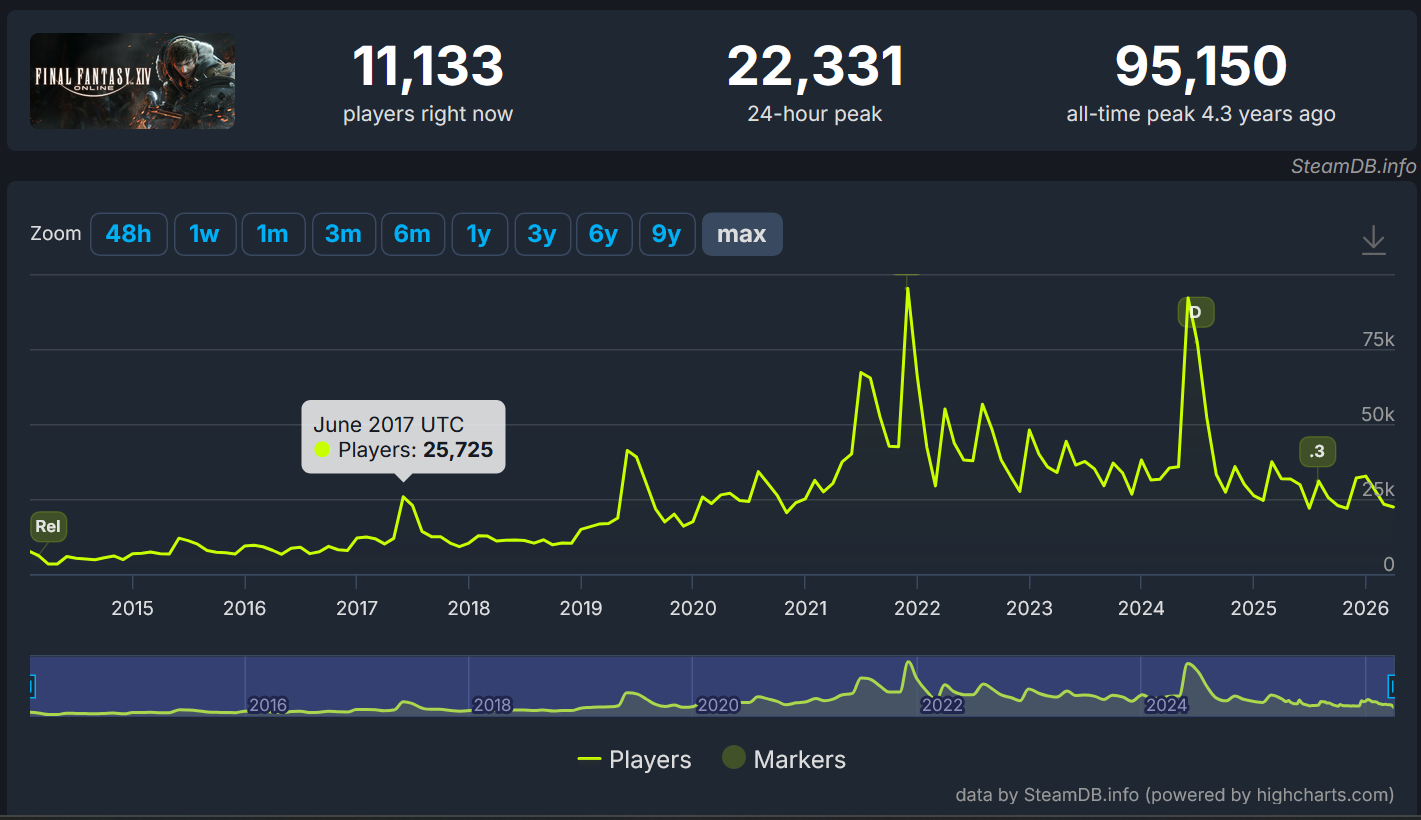Zoom the chart to 1y
This screenshot has height=820, width=1421.
click(x=479, y=234)
